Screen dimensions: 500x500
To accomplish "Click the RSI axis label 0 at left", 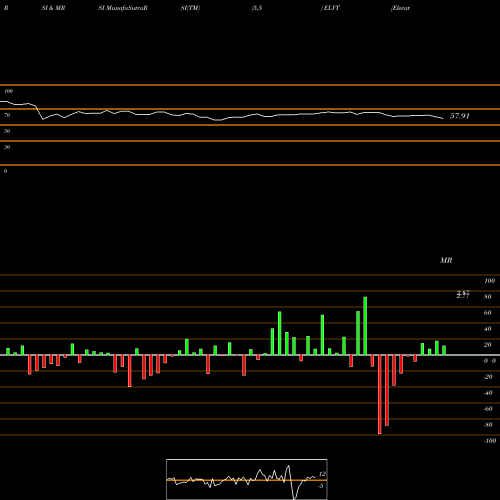I will coord(5,171).
